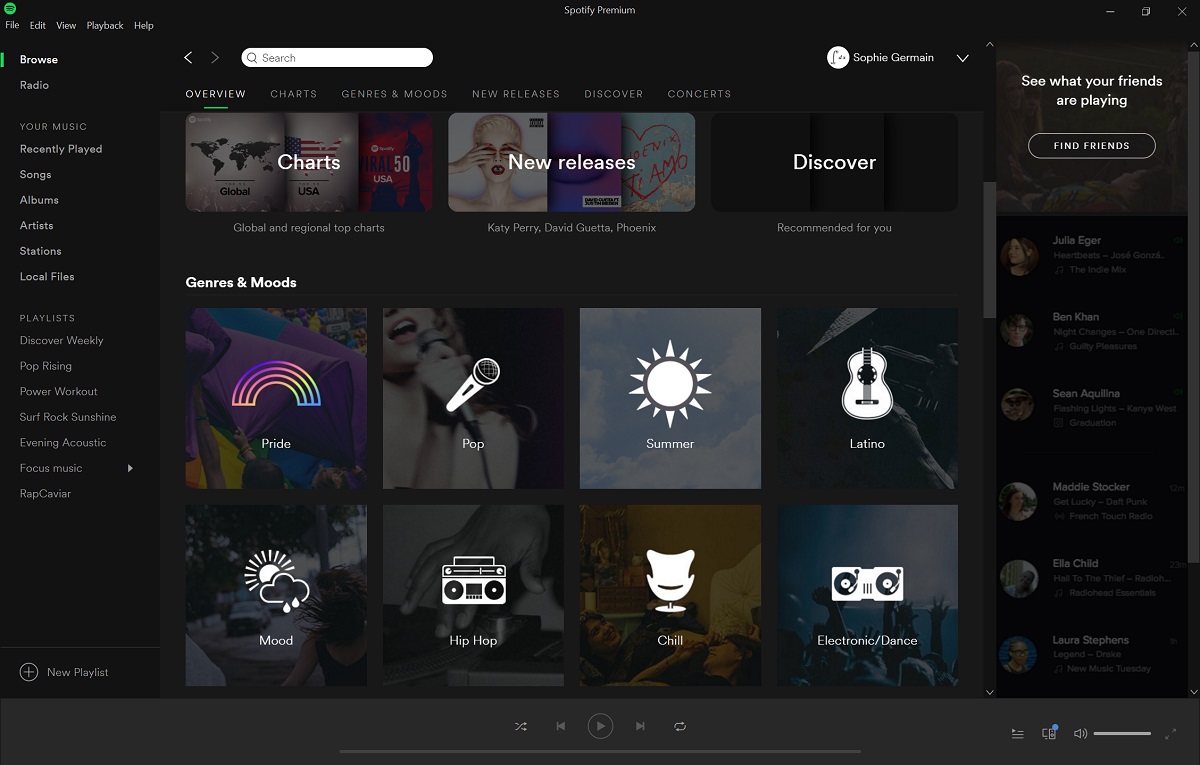Switch to the New Releases tab
Image resolution: width=1200 pixels, height=765 pixels.
pyautogui.click(x=515, y=94)
